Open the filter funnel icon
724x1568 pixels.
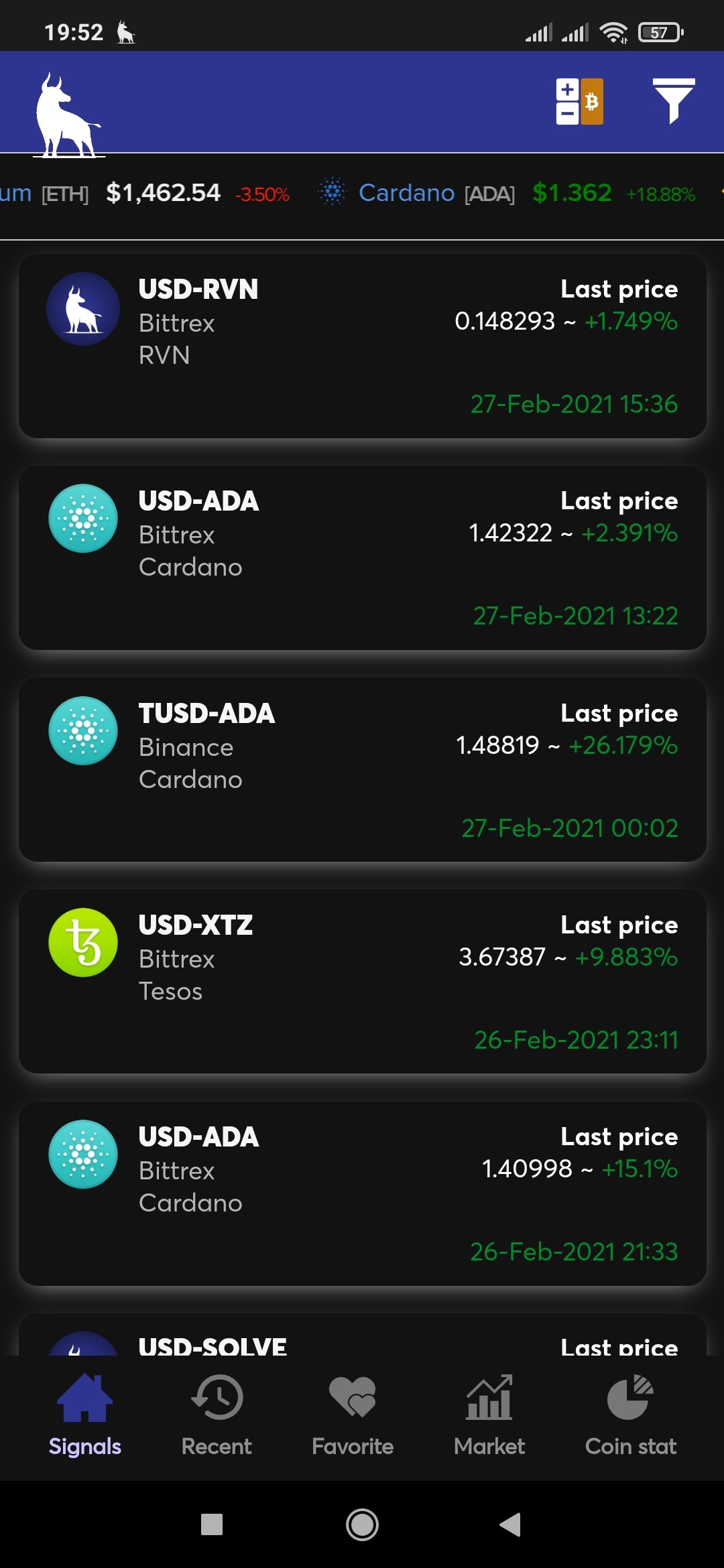point(674,101)
